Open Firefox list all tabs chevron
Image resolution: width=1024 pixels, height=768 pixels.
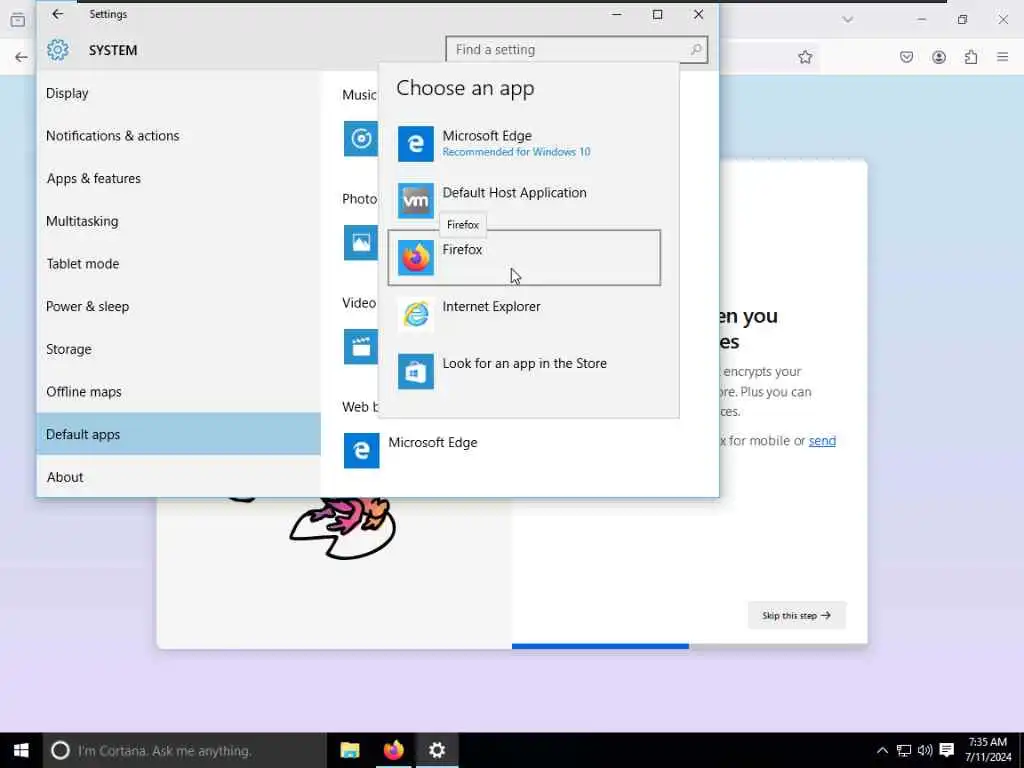tap(848, 20)
